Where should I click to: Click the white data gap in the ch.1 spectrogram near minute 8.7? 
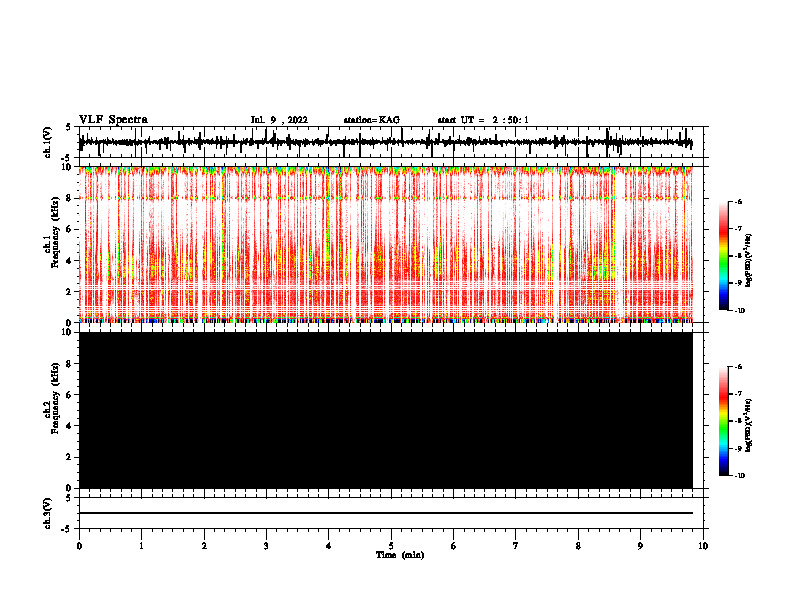pos(619,244)
